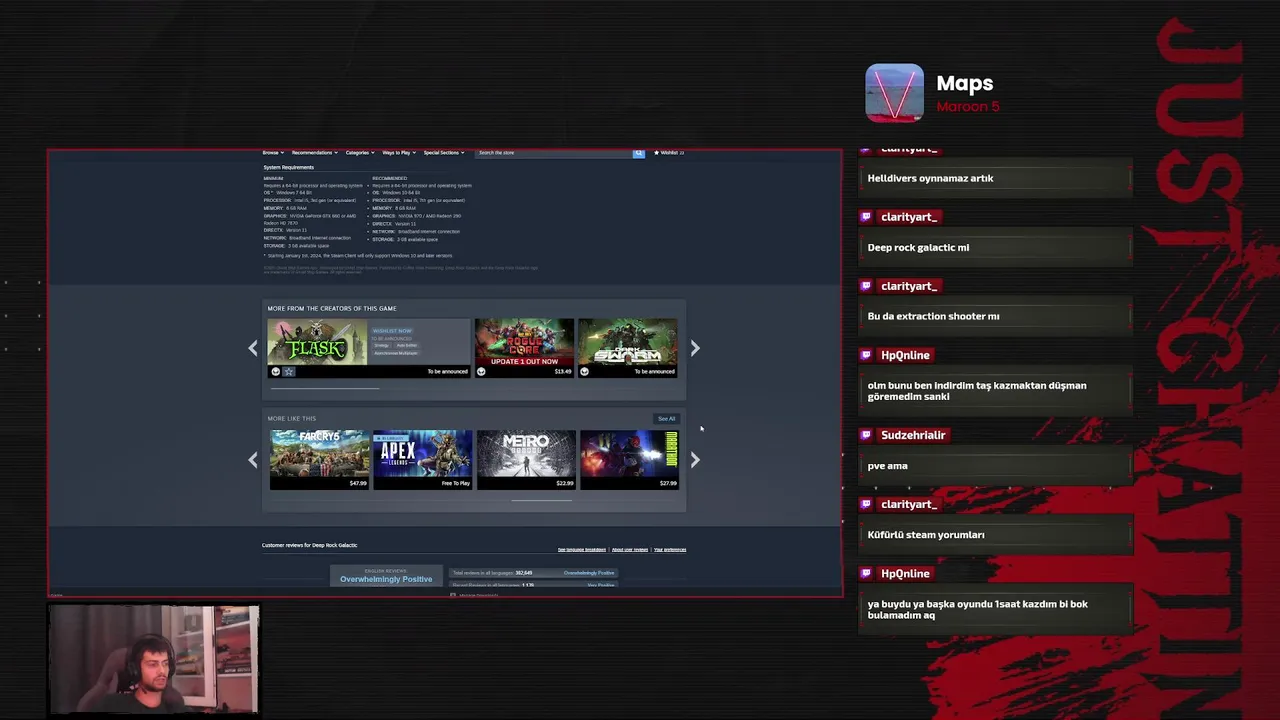Click the $22.99 price on Metro
This screenshot has height=720, width=1280.
point(565,484)
